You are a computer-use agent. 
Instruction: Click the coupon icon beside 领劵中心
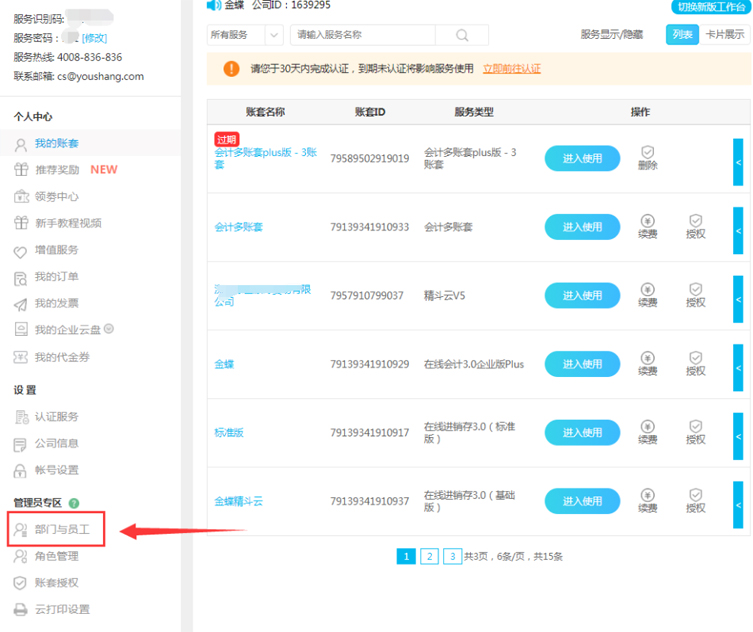click(21, 196)
